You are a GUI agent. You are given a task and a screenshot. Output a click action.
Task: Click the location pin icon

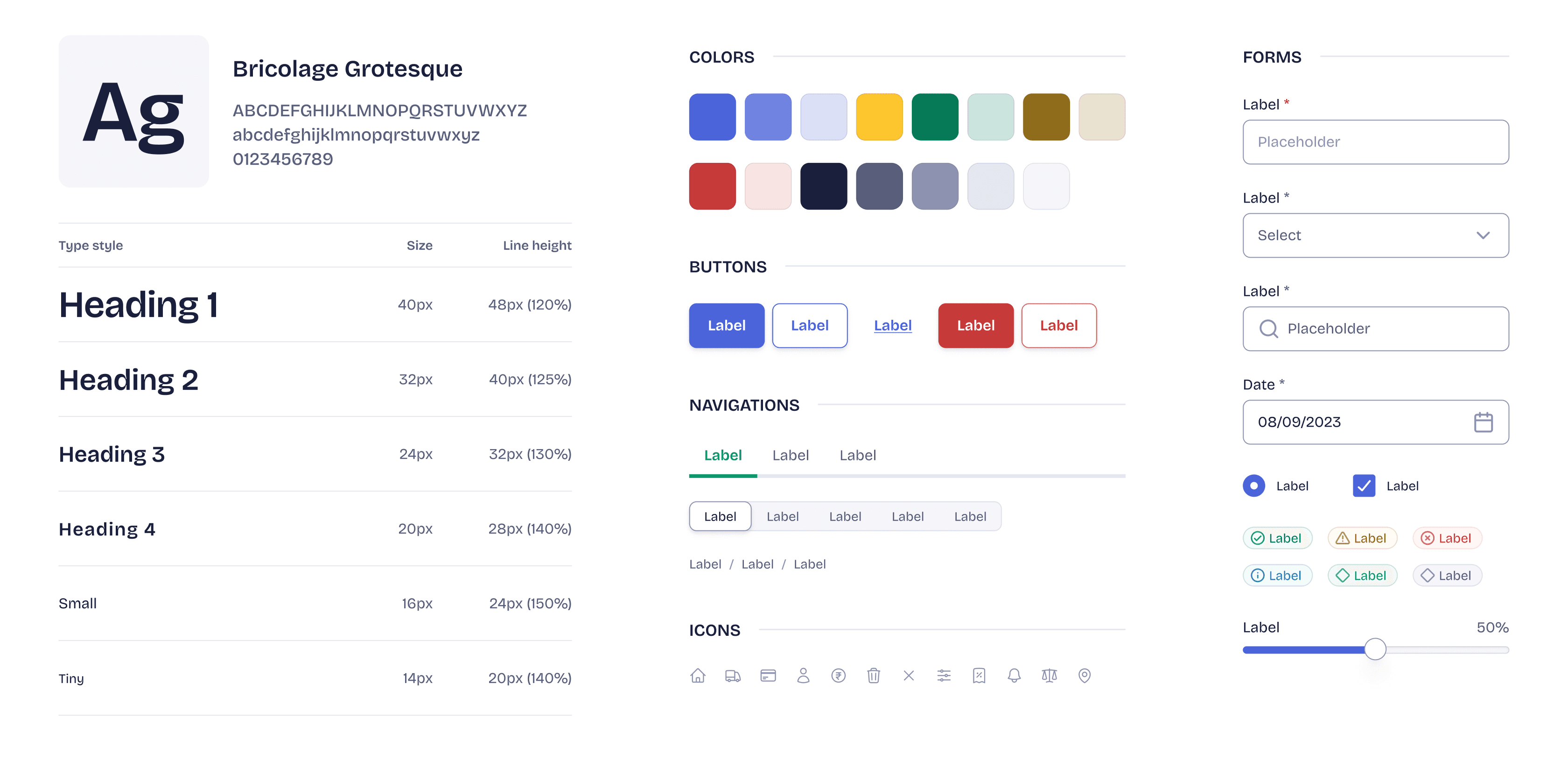coord(1084,676)
